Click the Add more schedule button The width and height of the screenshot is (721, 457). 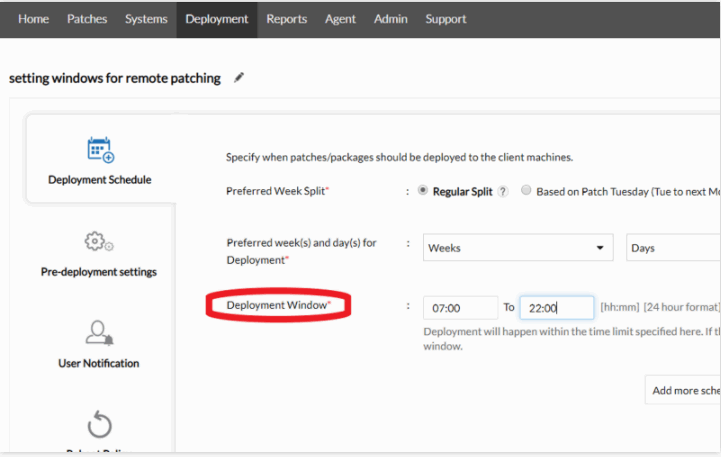684,390
